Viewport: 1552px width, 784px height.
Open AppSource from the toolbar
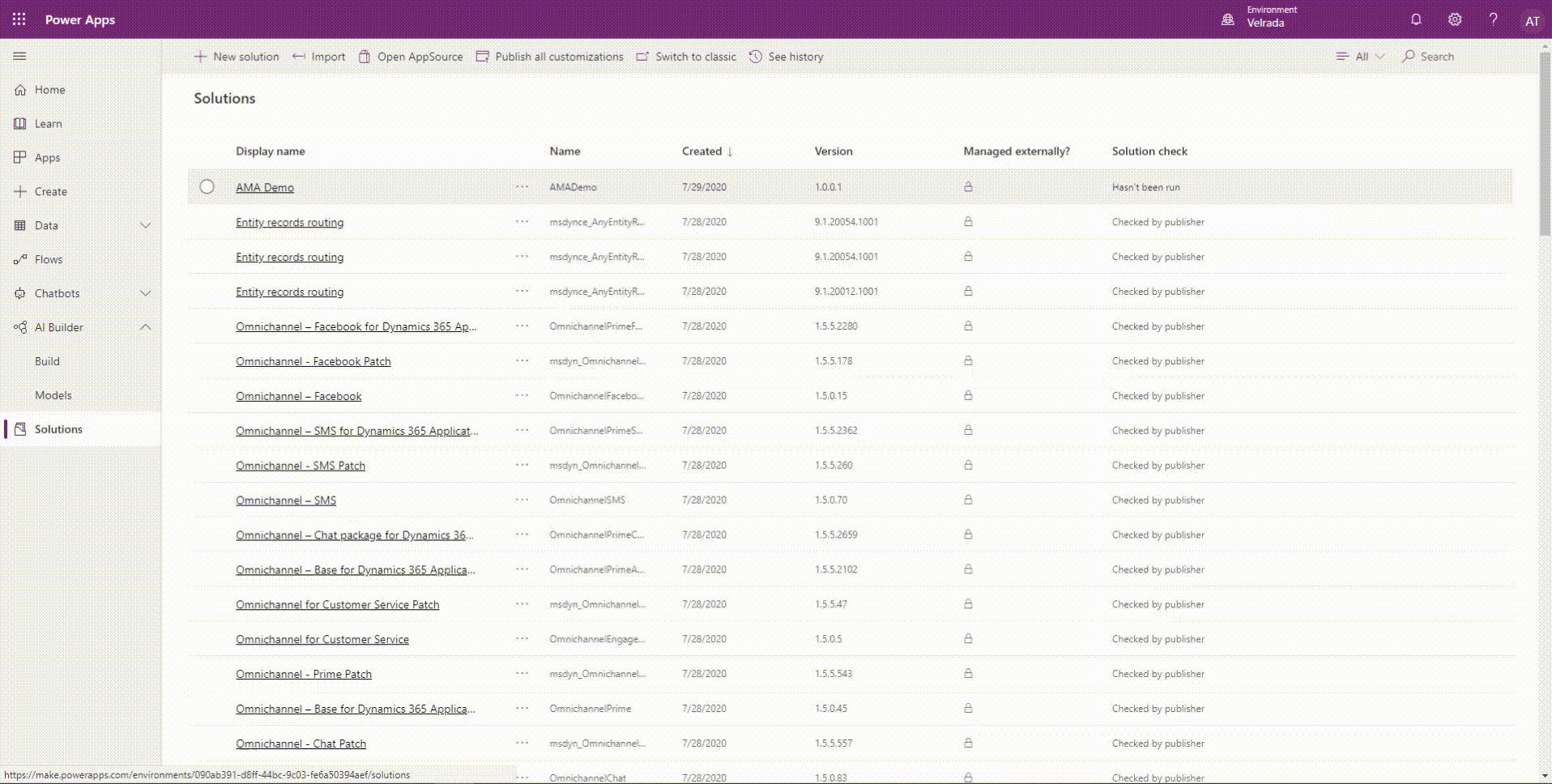pos(411,56)
